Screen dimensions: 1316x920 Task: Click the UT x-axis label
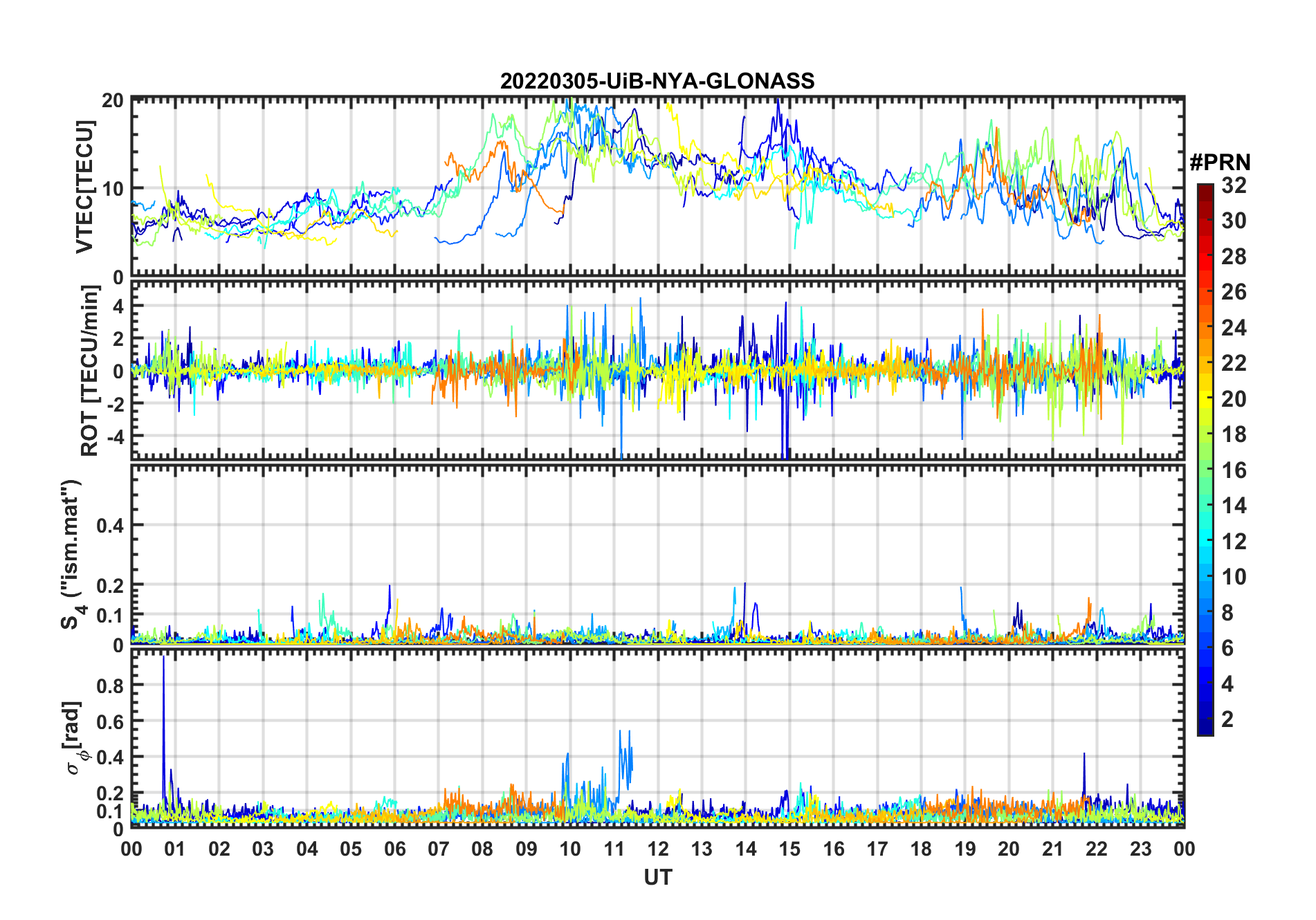pyautogui.click(x=657, y=878)
